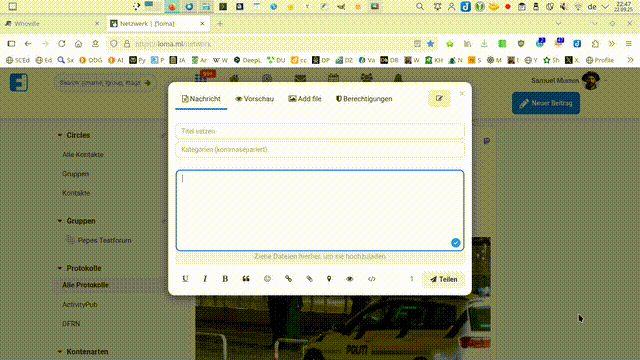Switch to the Vorschau tab
This screenshot has height=360, width=640.
tap(254, 99)
